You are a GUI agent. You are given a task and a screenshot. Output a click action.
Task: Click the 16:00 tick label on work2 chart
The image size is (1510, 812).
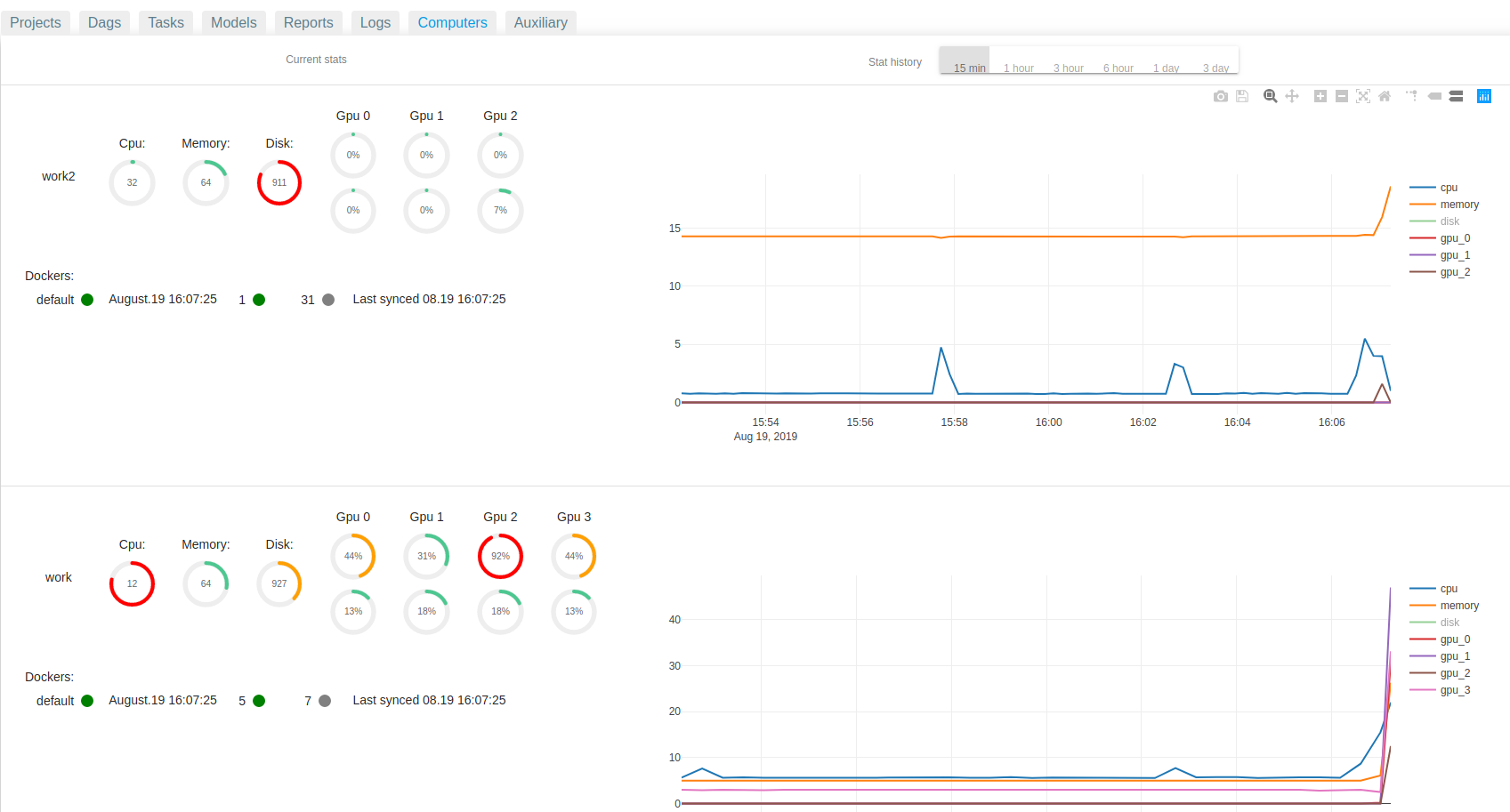pyautogui.click(x=1049, y=422)
